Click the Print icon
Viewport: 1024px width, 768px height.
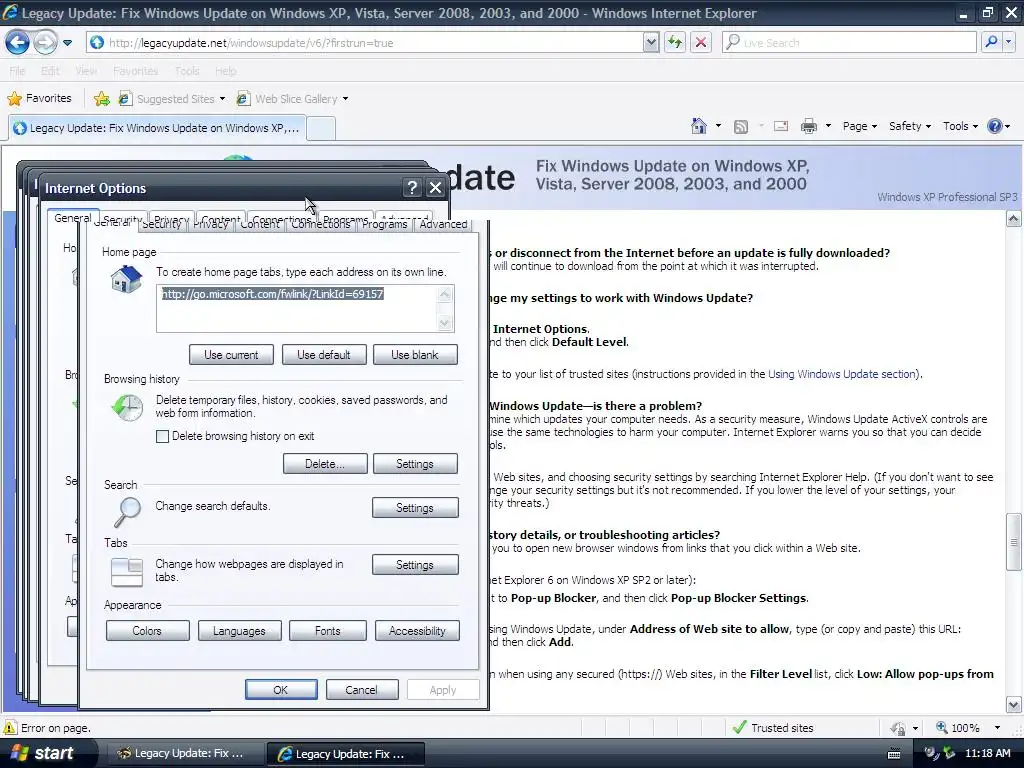pyautogui.click(x=808, y=126)
